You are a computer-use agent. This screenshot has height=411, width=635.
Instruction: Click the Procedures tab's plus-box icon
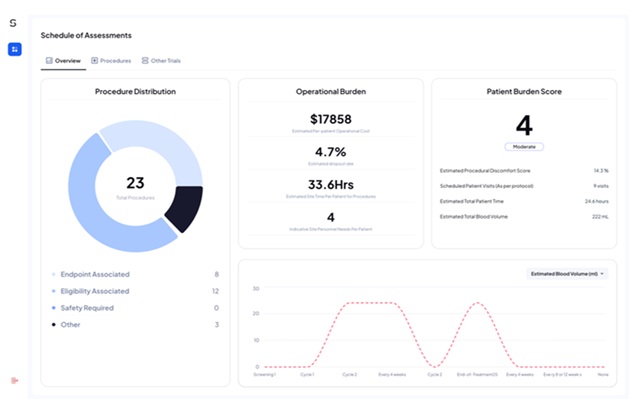[x=95, y=61]
